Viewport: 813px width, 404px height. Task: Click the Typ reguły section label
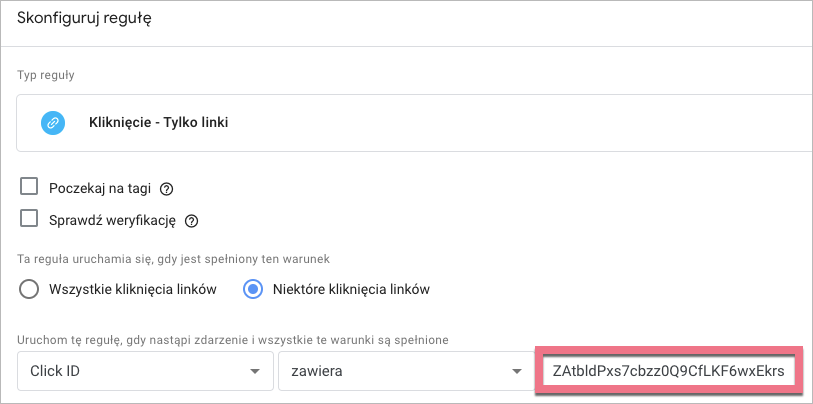[45, 75]
